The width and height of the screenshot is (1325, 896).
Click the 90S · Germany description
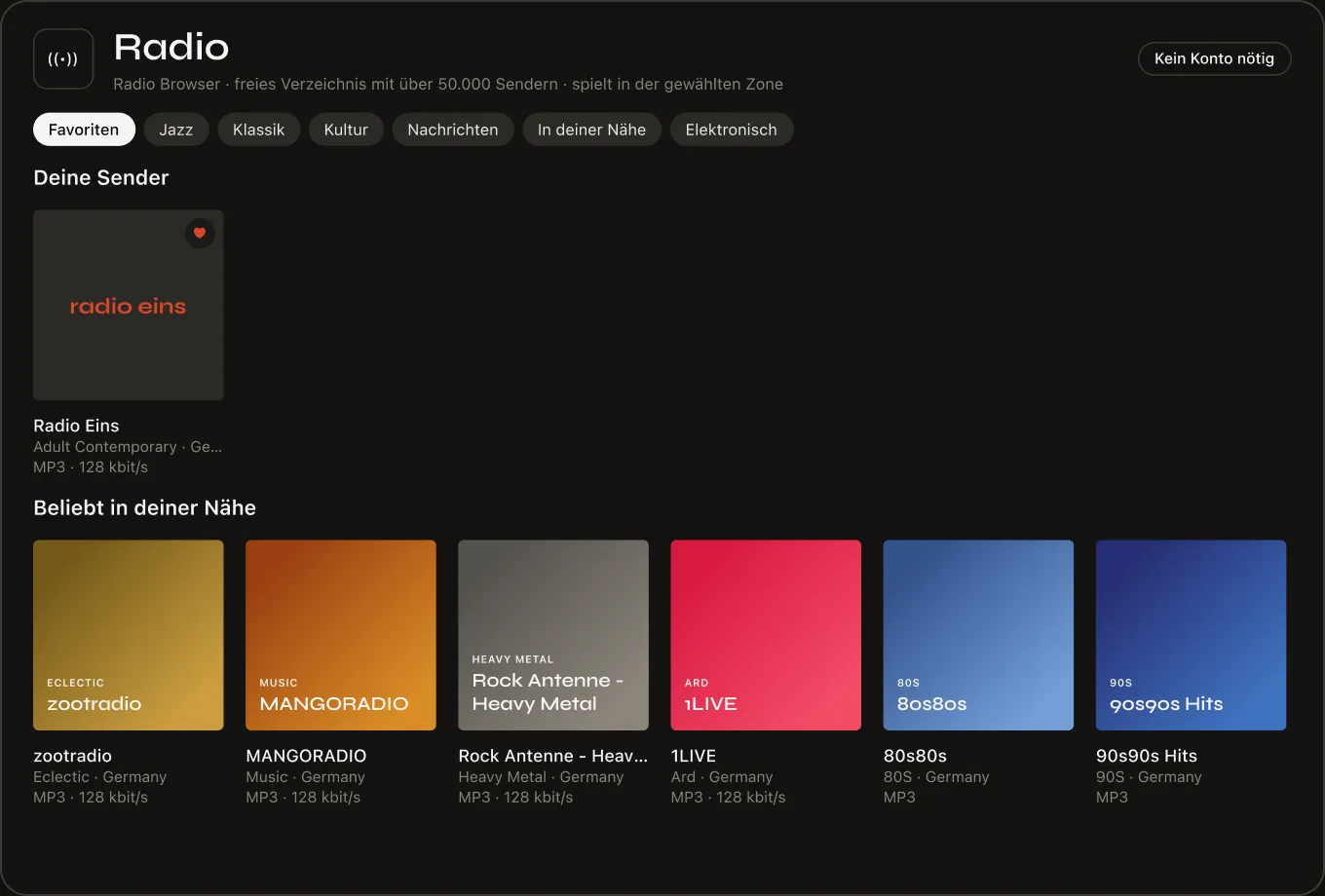(x=1149, y=777)
